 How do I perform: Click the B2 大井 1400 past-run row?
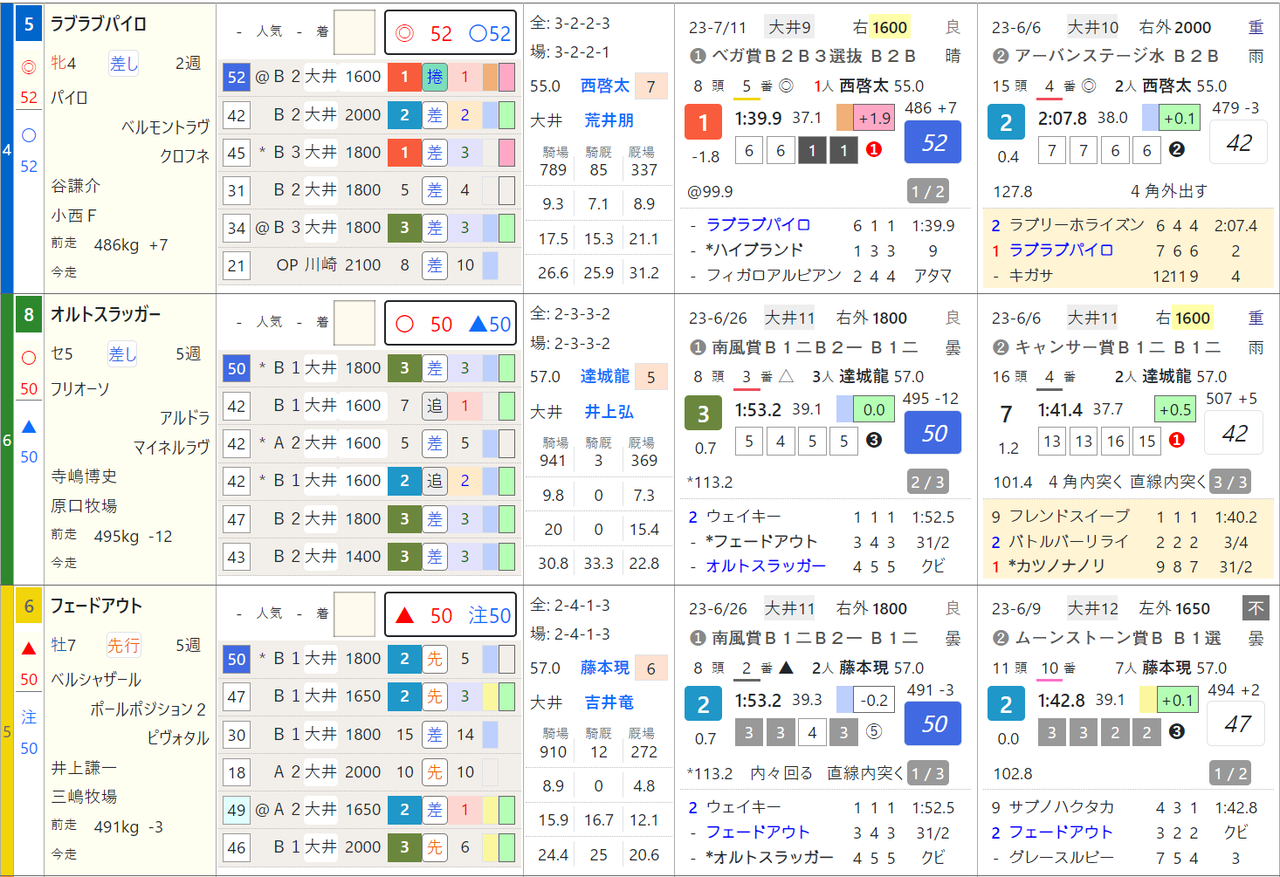pos(368,556)
